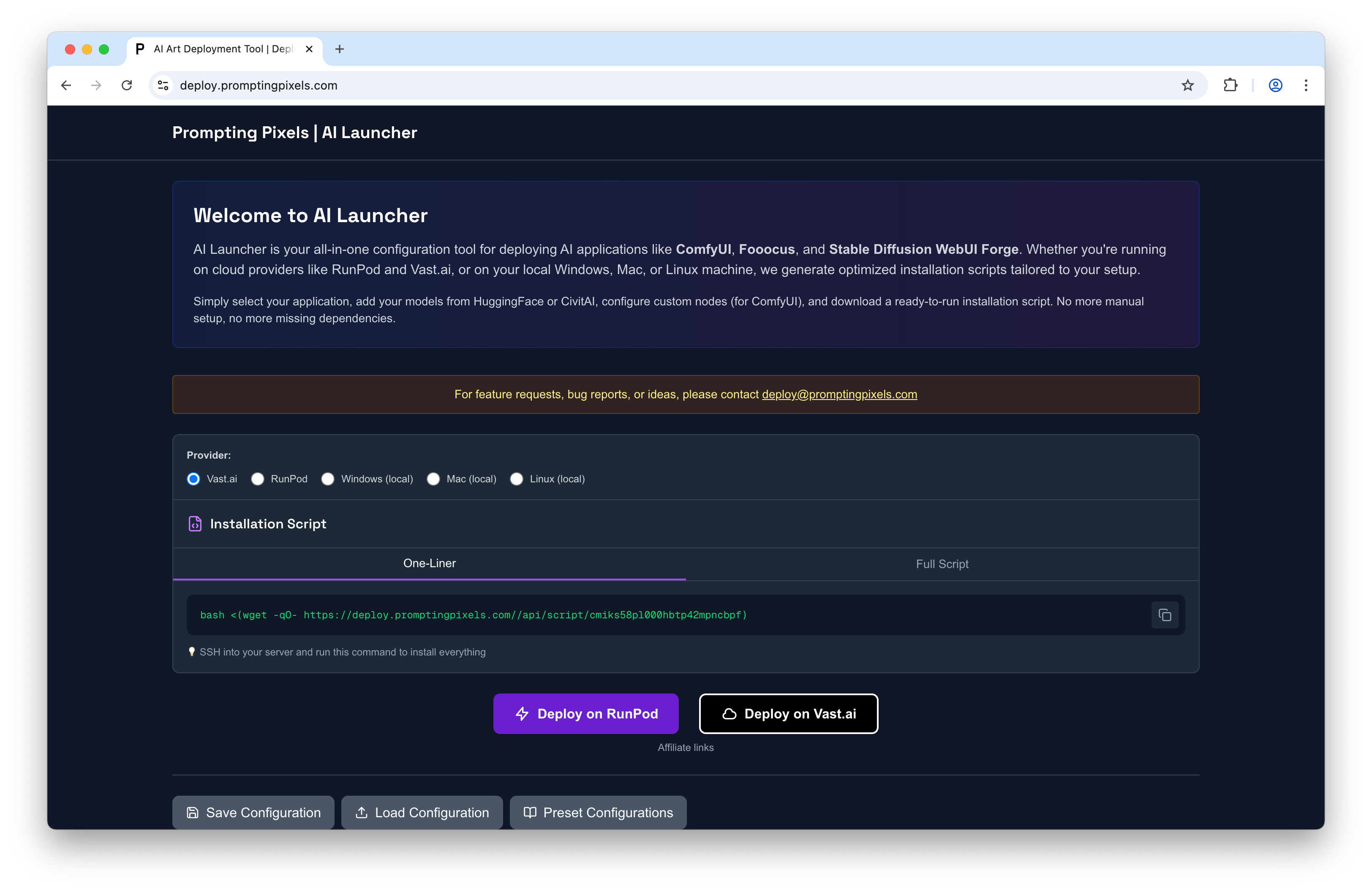Click the Provider: label
This screenshot has height=892, width=1372.
pos(209,455)
